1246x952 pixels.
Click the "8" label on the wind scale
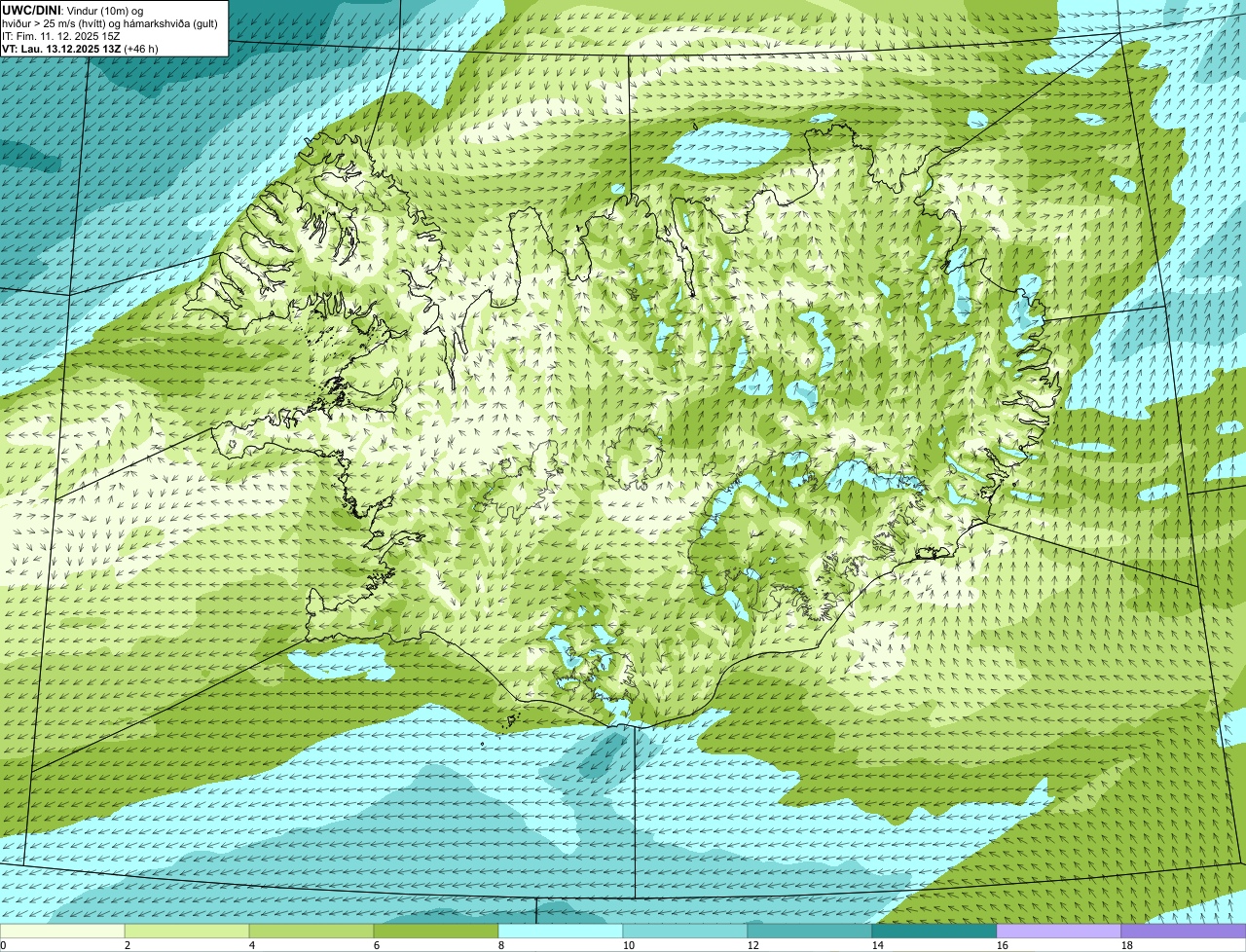(501, 945)
